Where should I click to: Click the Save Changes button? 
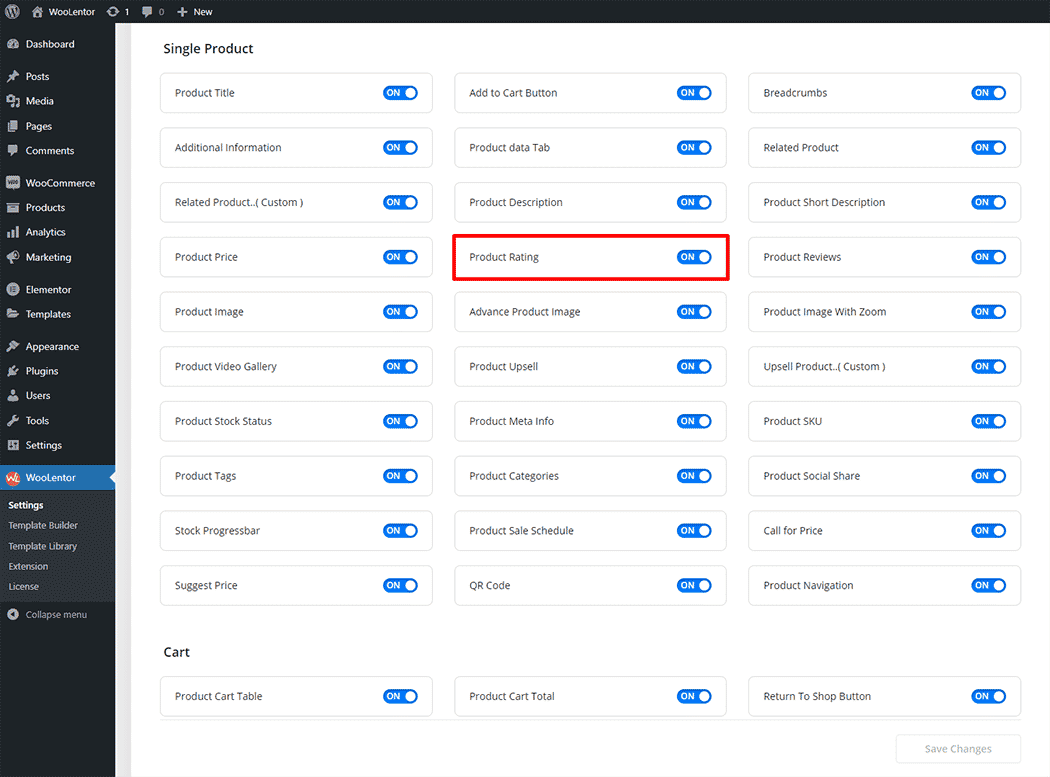[957, 749]
